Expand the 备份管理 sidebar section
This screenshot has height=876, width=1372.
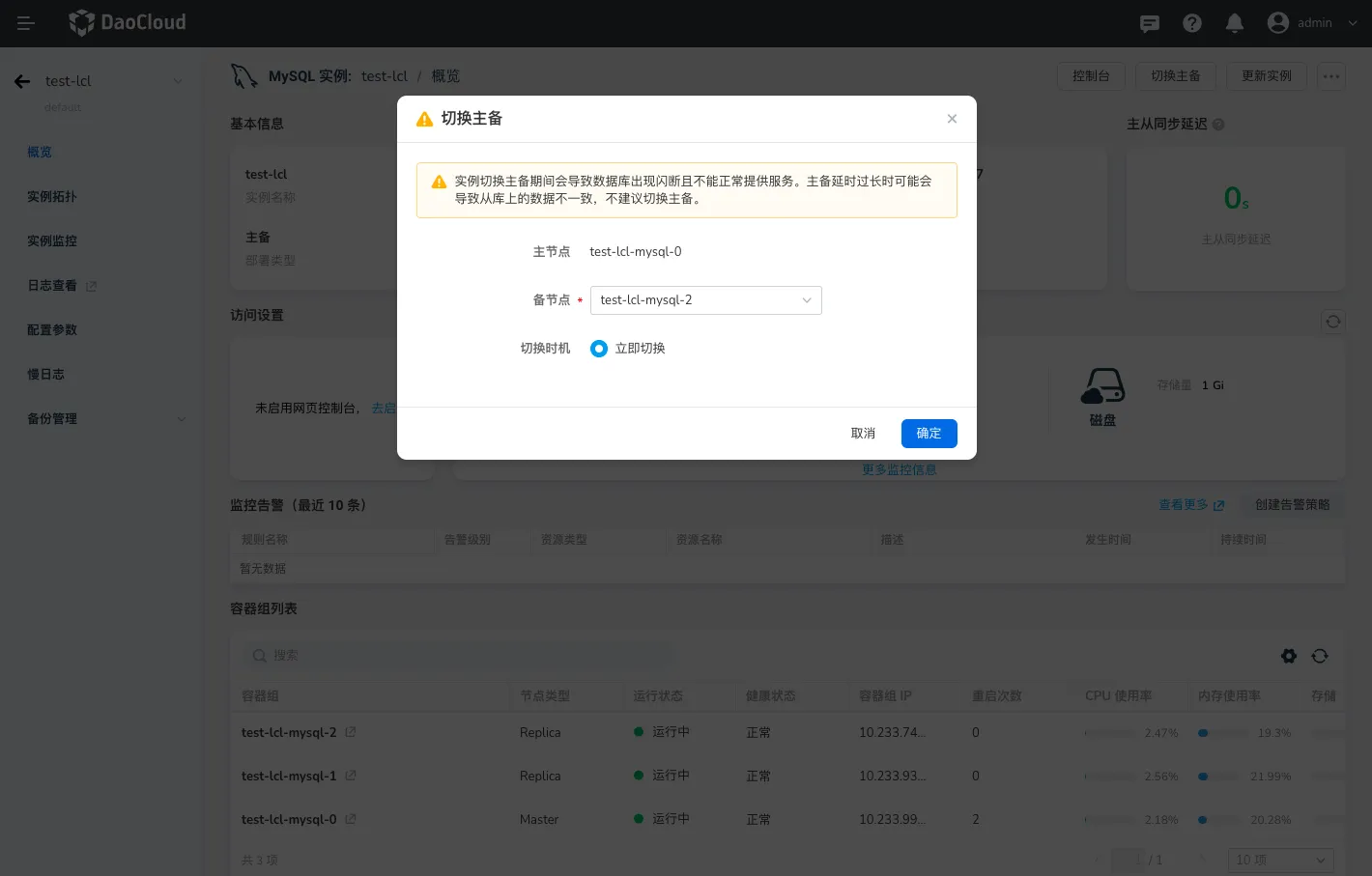[x=106, y=419]
